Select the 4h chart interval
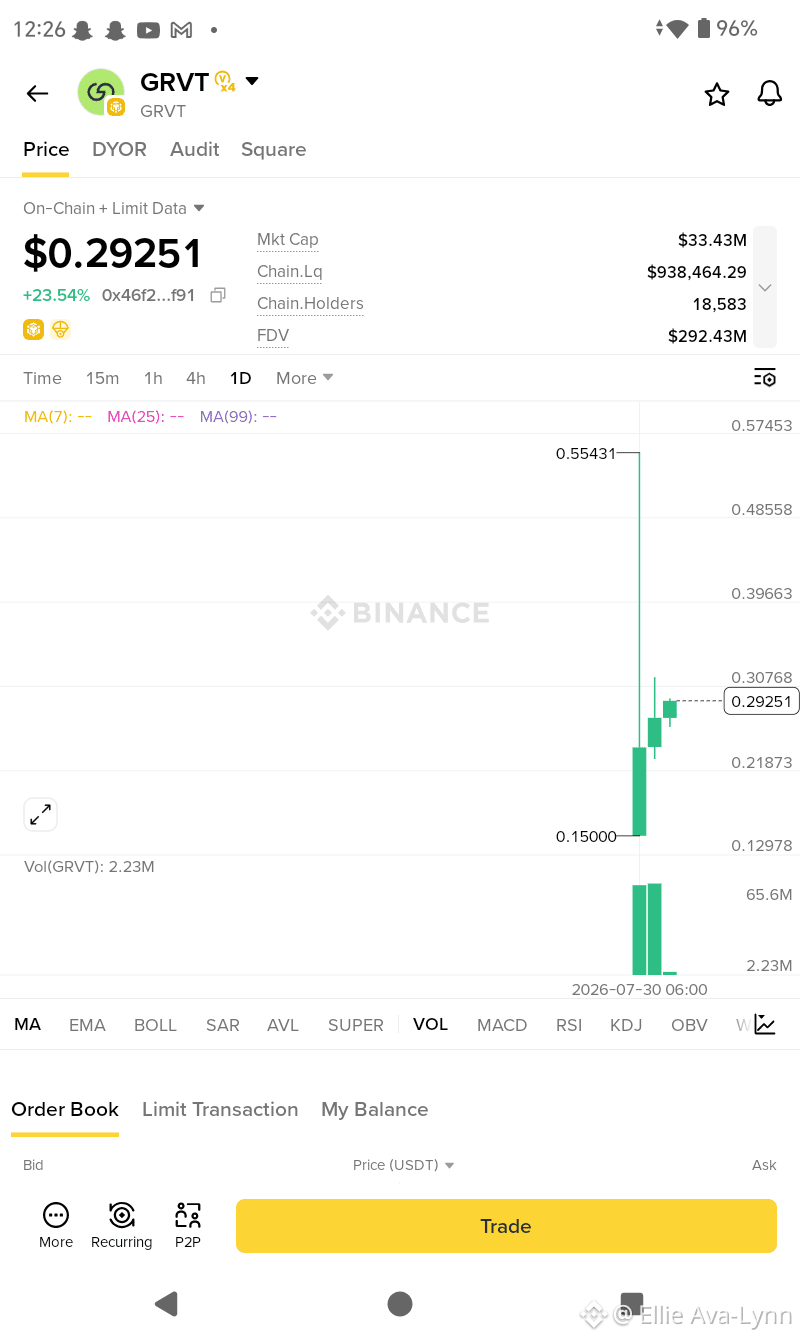 point(196,378)
